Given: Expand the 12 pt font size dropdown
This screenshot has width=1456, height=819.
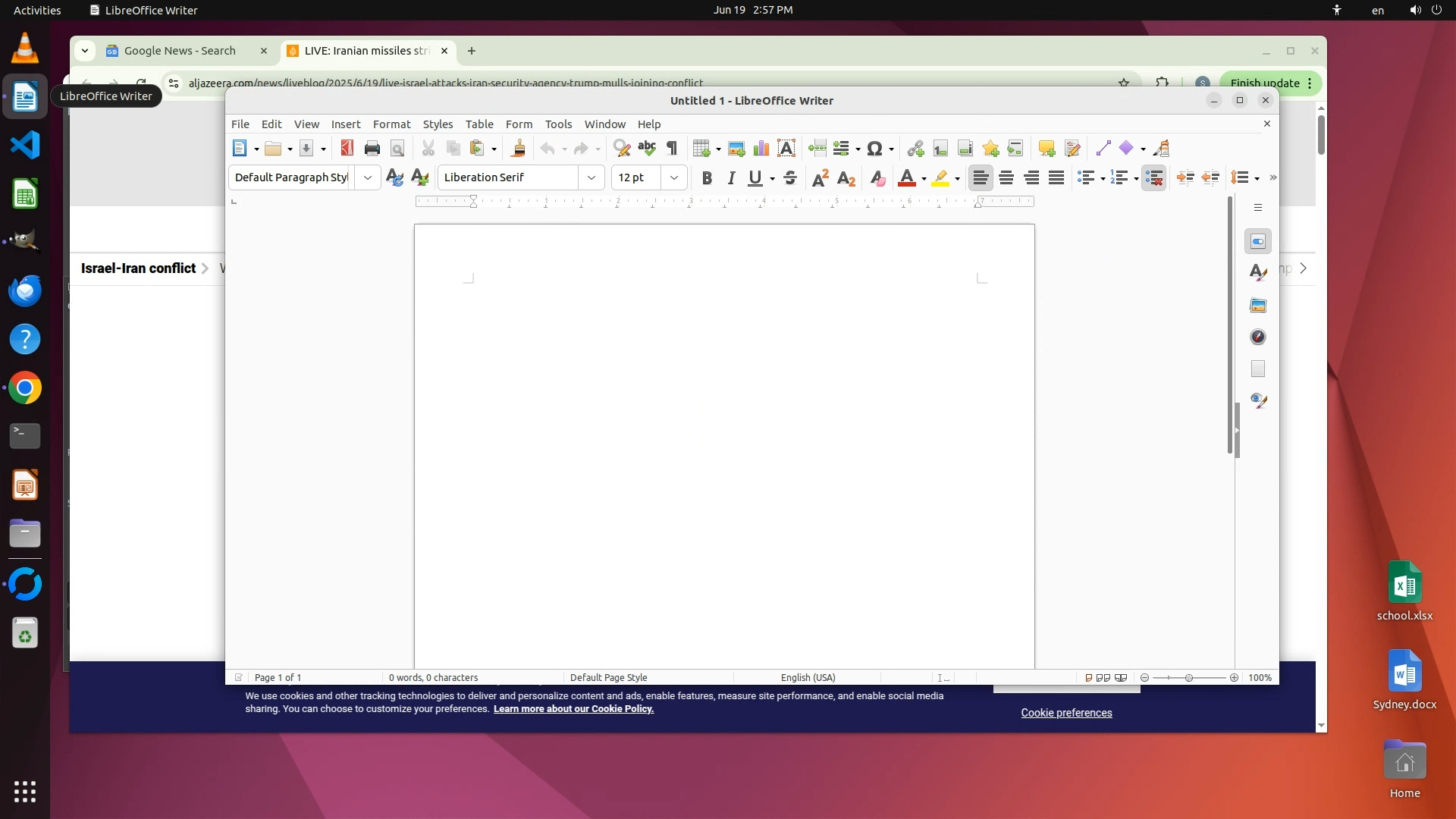Looking at the screenshot, I should click(673, 177).
